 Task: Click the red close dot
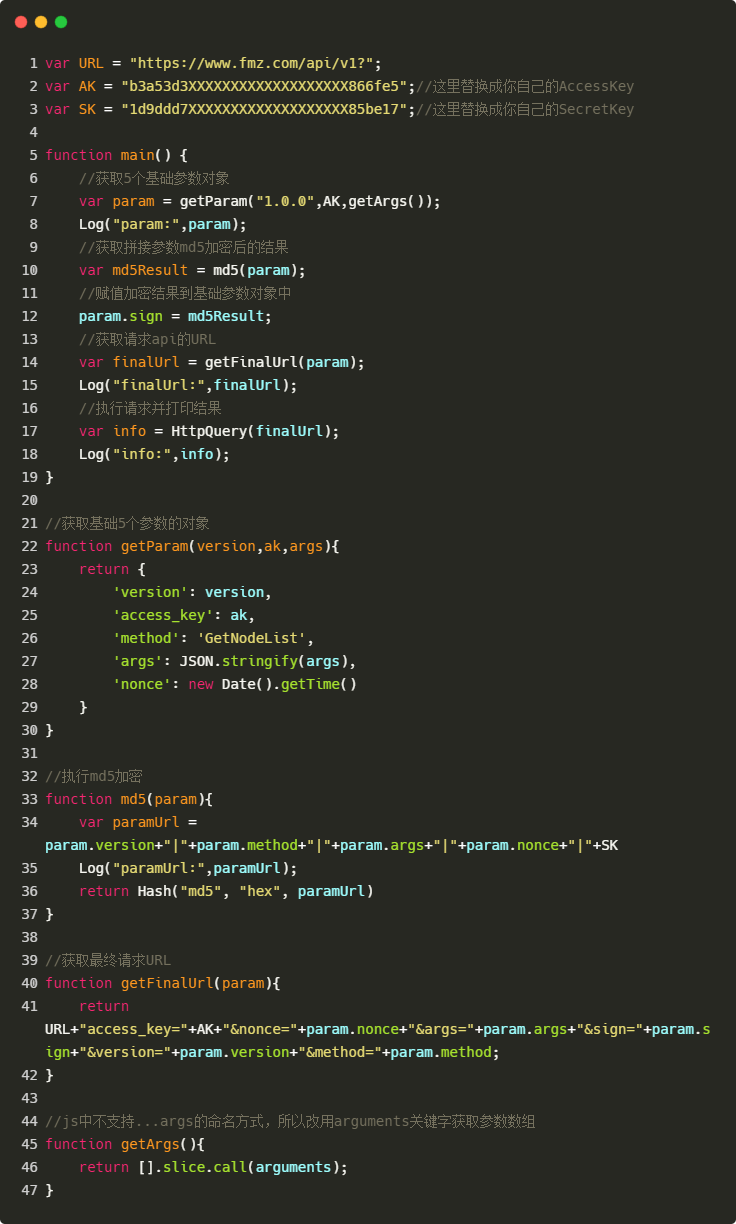pos(21,22)
